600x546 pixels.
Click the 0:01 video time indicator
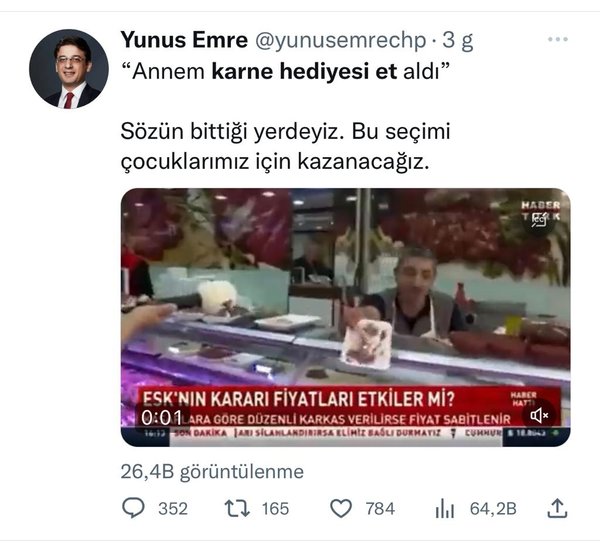point(161,418)
